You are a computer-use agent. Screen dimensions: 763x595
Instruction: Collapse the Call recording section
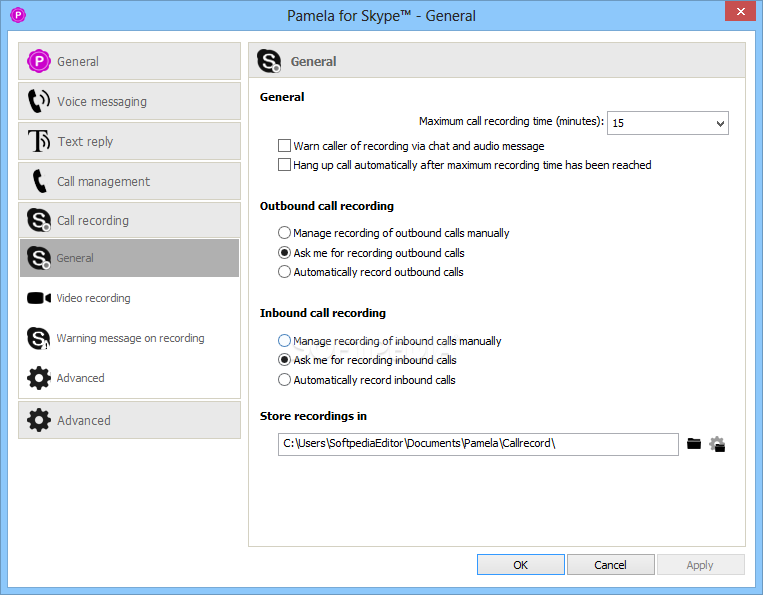pos(129,220)
